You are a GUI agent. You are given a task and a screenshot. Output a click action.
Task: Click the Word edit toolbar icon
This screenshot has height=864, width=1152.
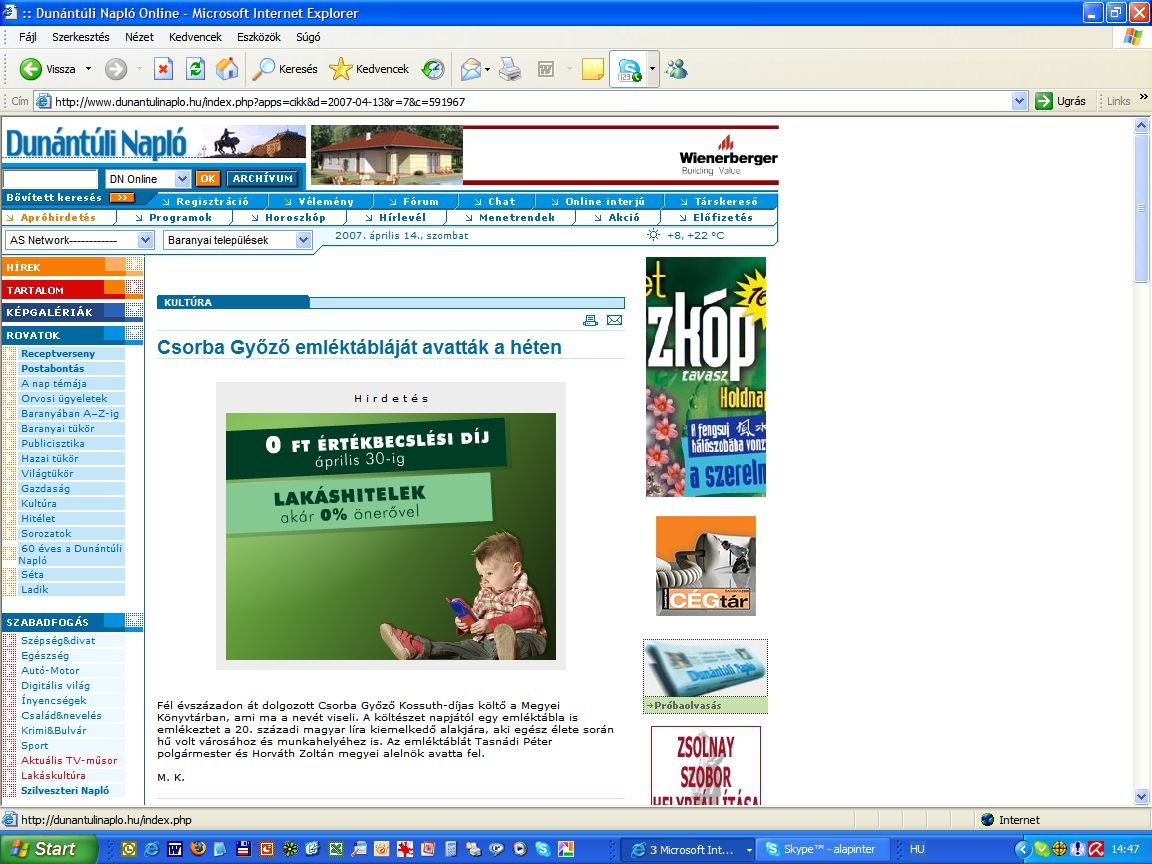pyautogui.click(x=546, y=69)
